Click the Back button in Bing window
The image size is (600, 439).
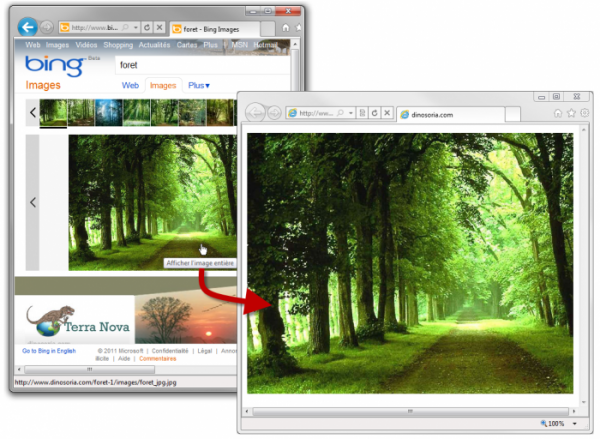[28, 27]
